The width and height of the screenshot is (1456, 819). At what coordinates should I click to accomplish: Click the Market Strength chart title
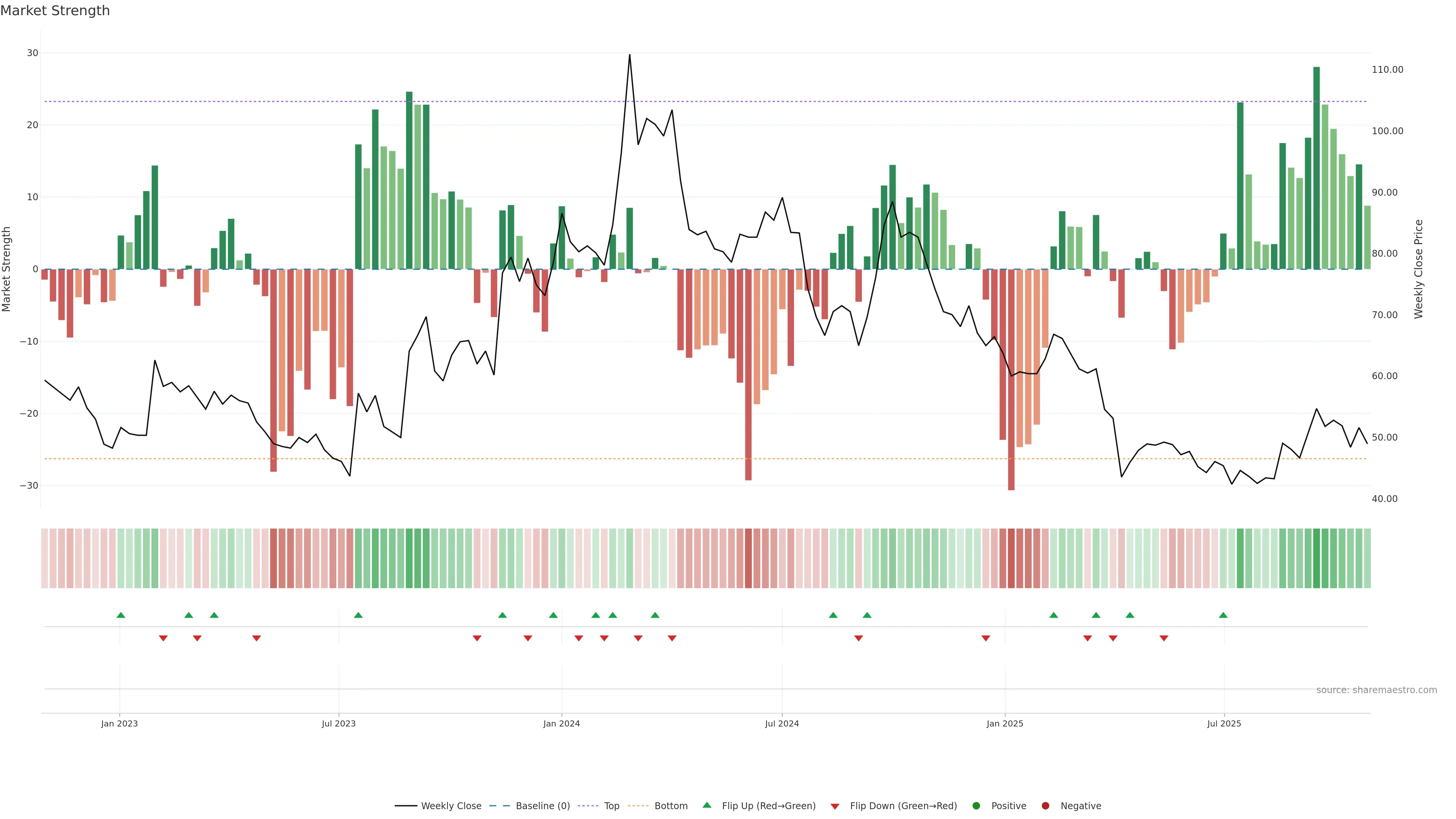tap(55, 11)
